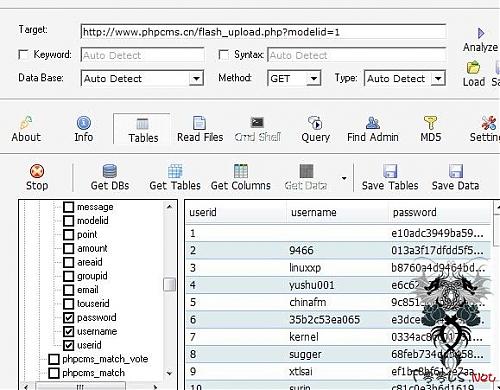Select username cell kernel
500x390 pixels.
tap(304, 337)
